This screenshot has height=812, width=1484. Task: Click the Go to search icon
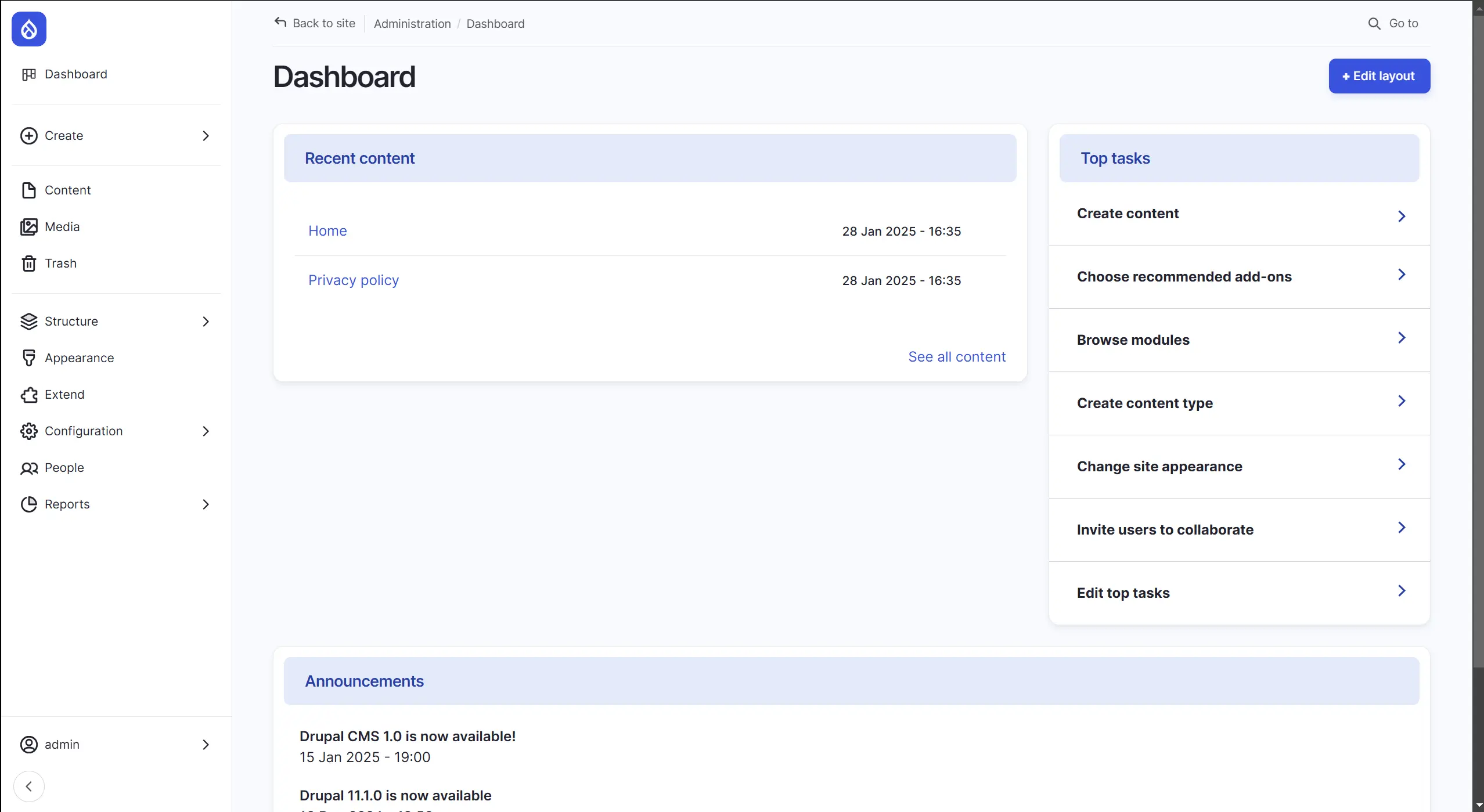coord(1374,24)
